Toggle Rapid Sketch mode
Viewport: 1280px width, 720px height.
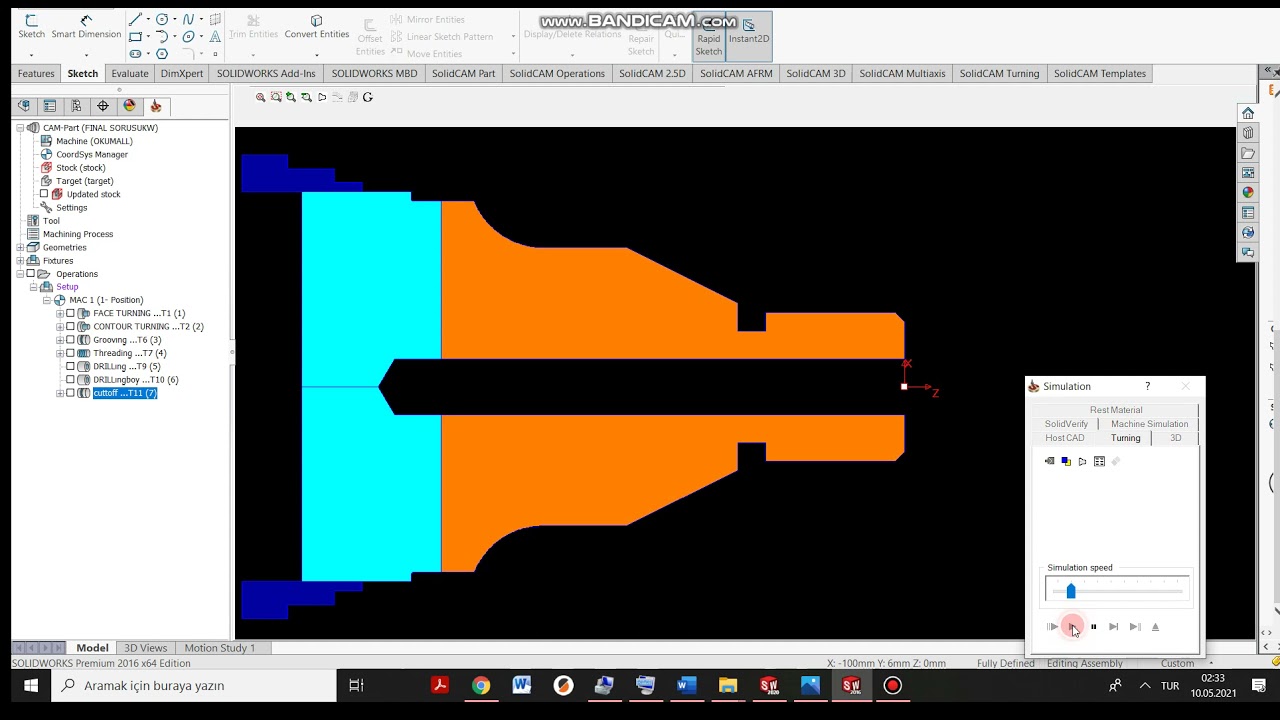point(709,37)
